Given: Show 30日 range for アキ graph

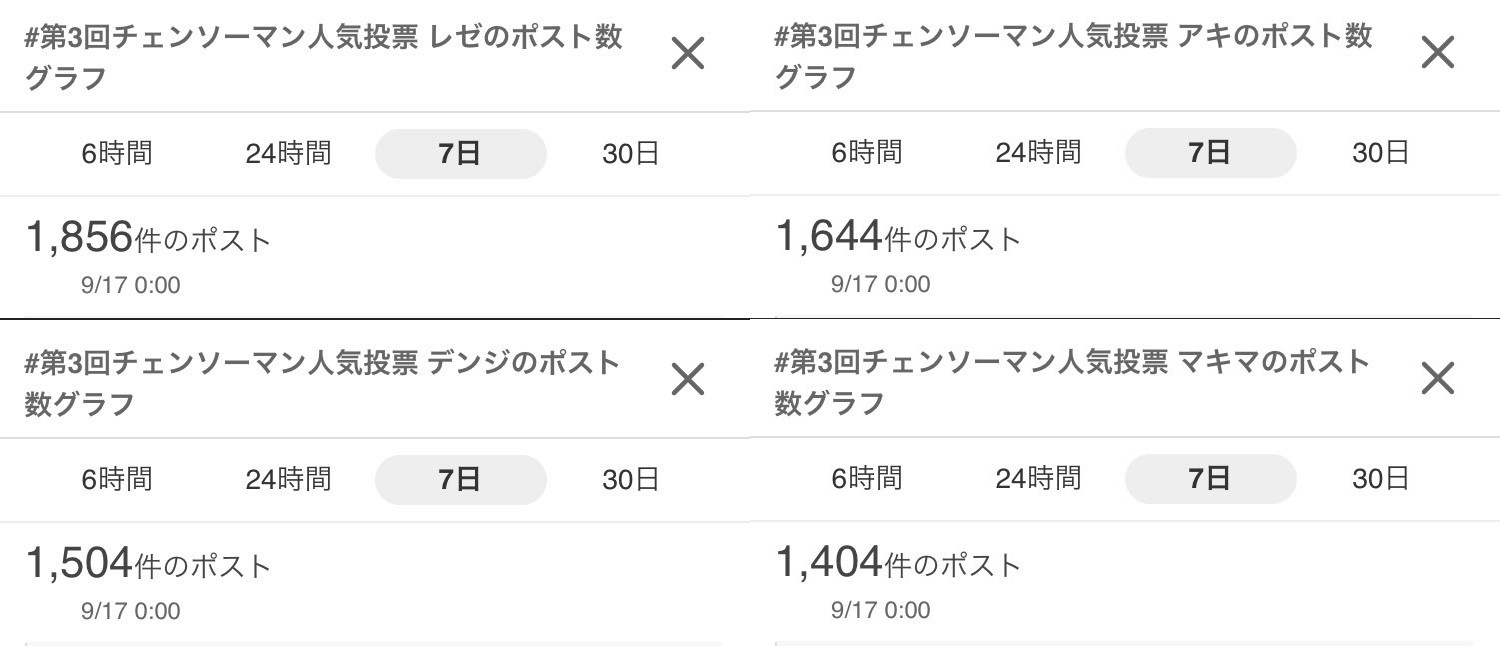Looking at the screenshot, I should 1380,152.
